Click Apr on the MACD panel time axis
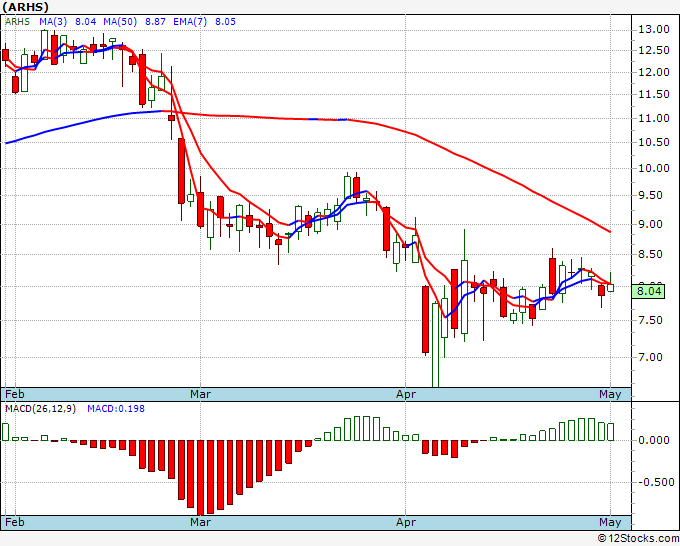 [x=405, y=522]
